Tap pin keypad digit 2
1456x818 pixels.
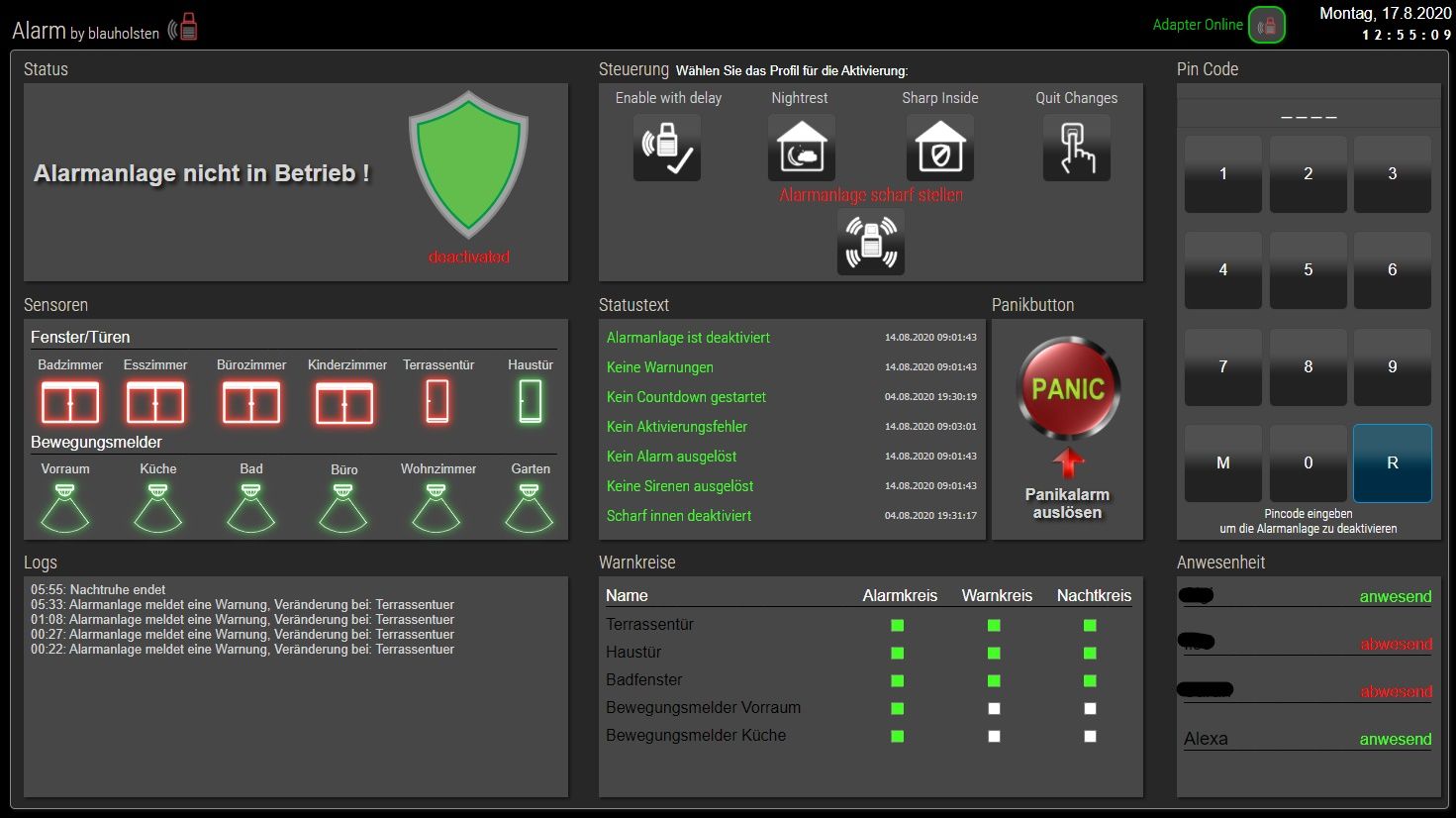(x=1309, y=173)
